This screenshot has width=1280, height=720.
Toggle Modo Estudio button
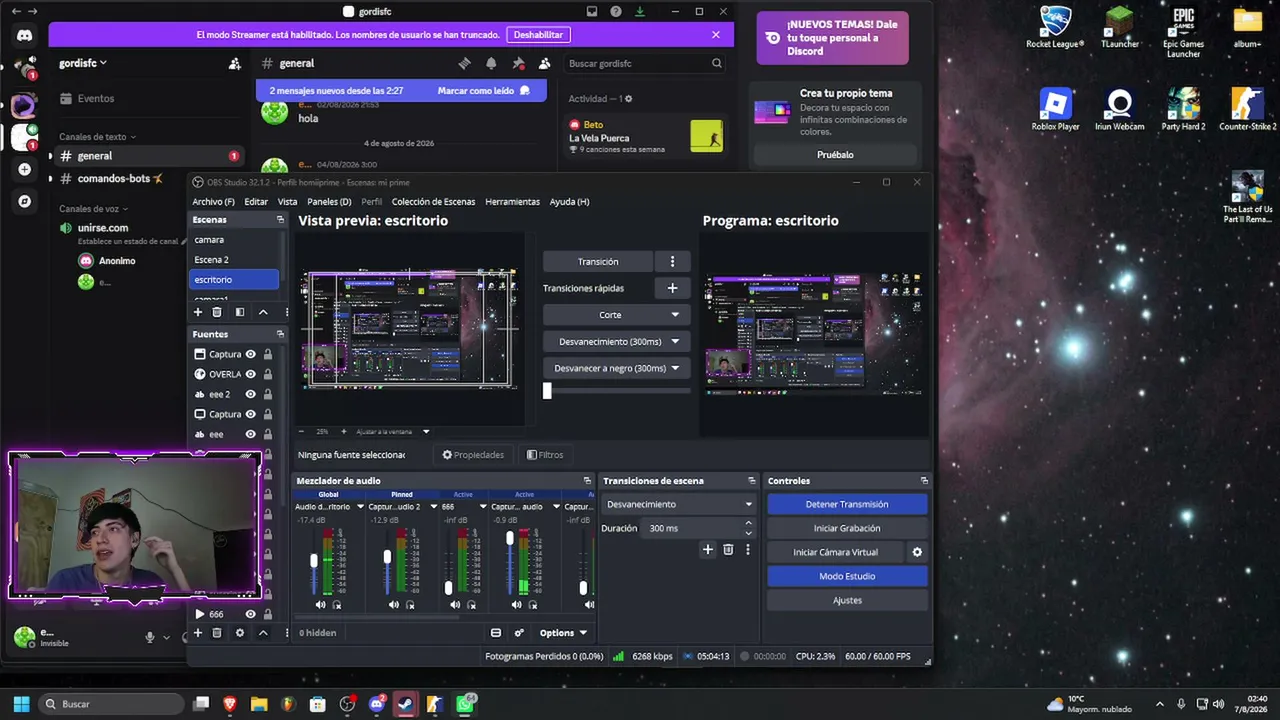point(847,576)
